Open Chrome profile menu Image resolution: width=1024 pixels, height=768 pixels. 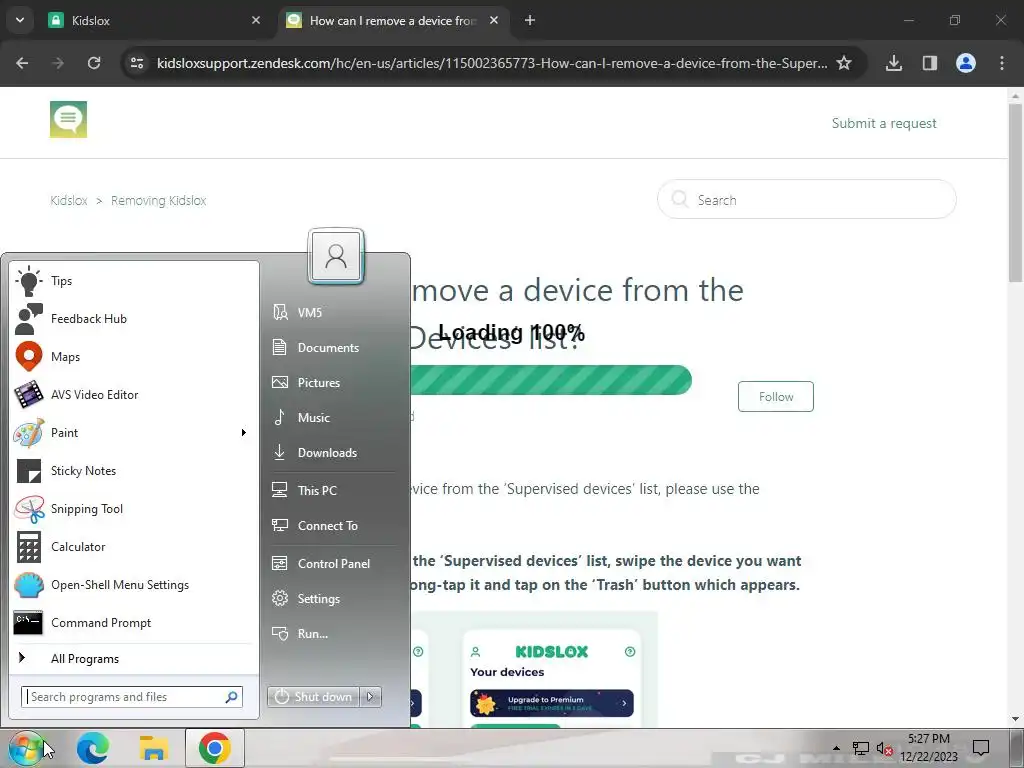click(966, 63)
